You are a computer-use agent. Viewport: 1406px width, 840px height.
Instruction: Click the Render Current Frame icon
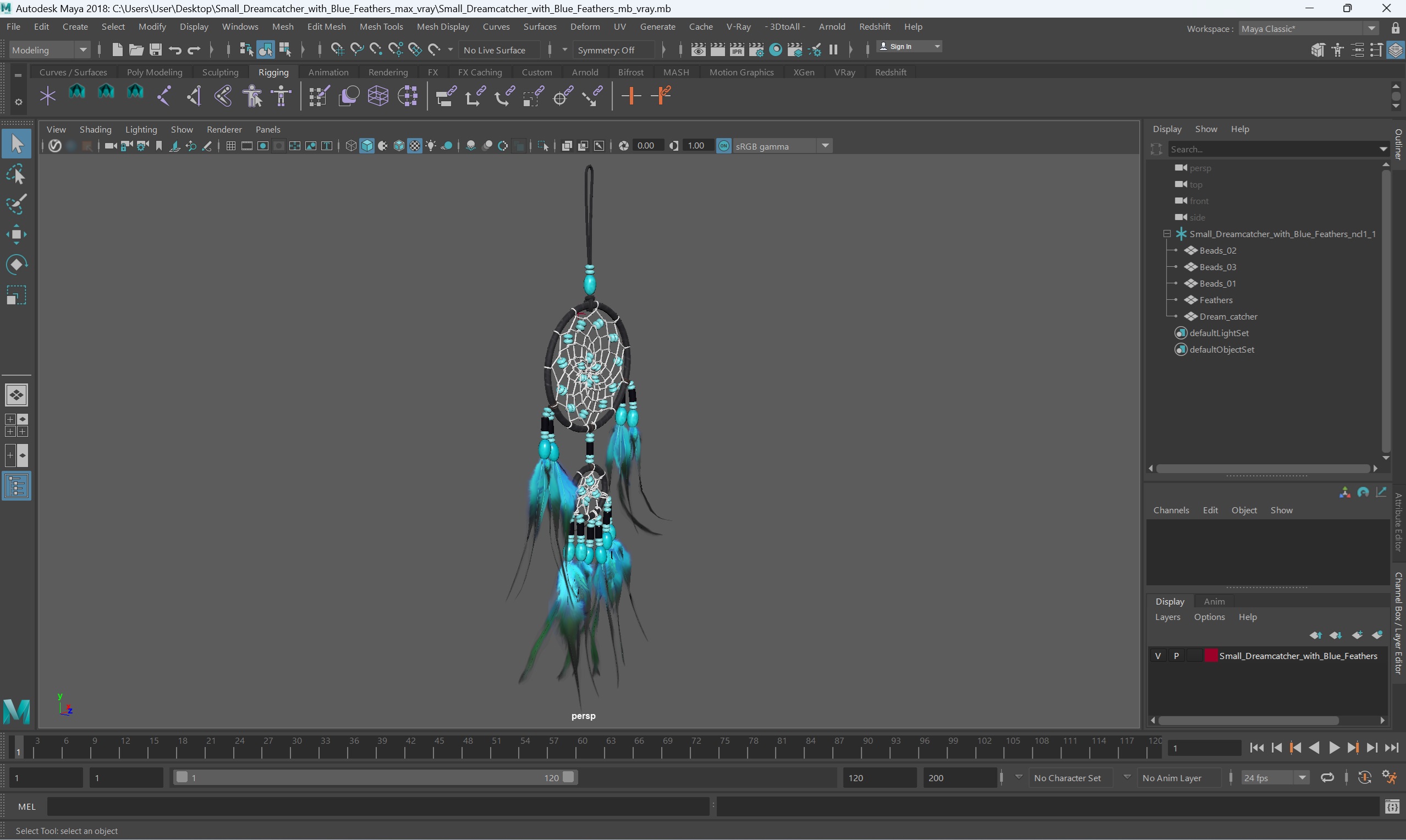(x=718, y=50)
